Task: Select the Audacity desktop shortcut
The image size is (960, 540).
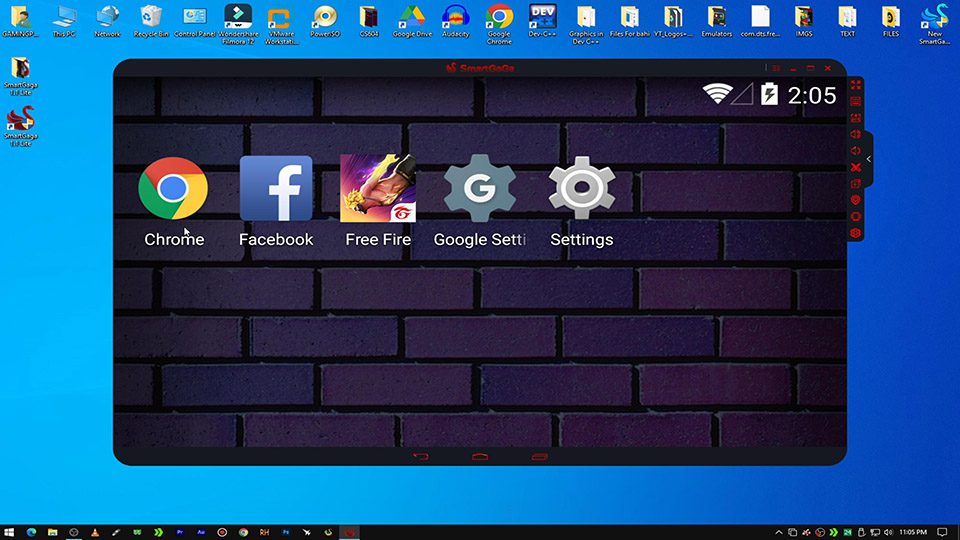Action: coord(456,21)
